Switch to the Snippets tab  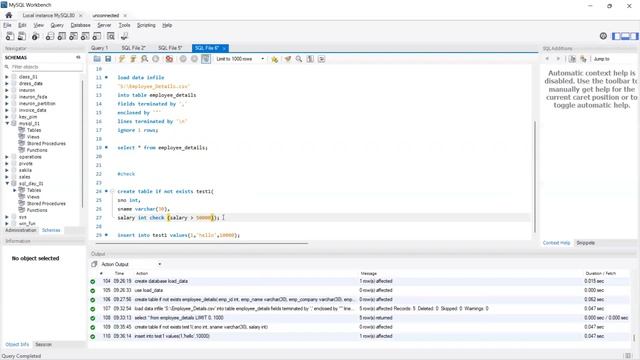[x=585, y=243]
